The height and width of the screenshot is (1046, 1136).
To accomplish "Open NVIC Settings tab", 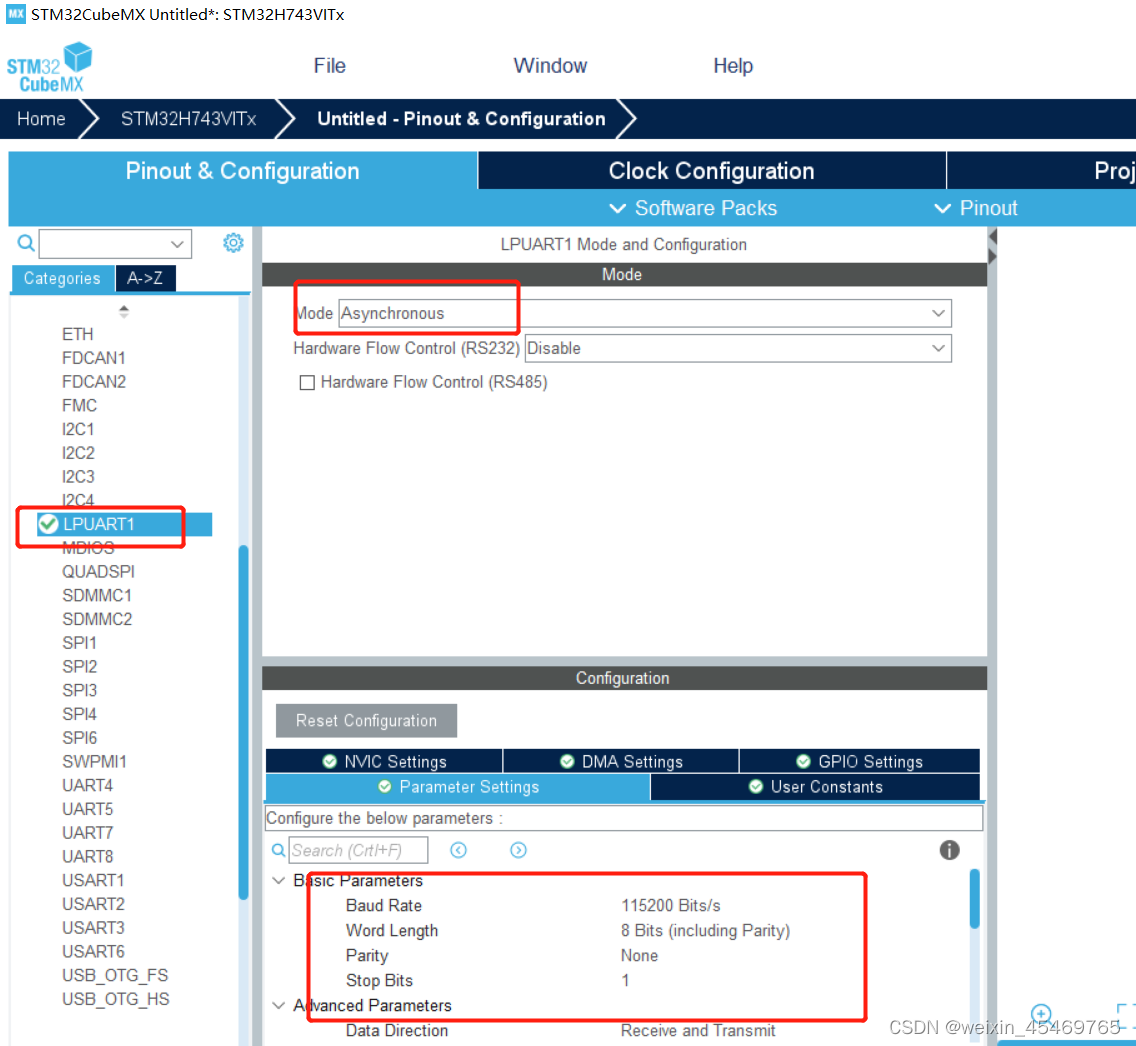I will 384,761.
